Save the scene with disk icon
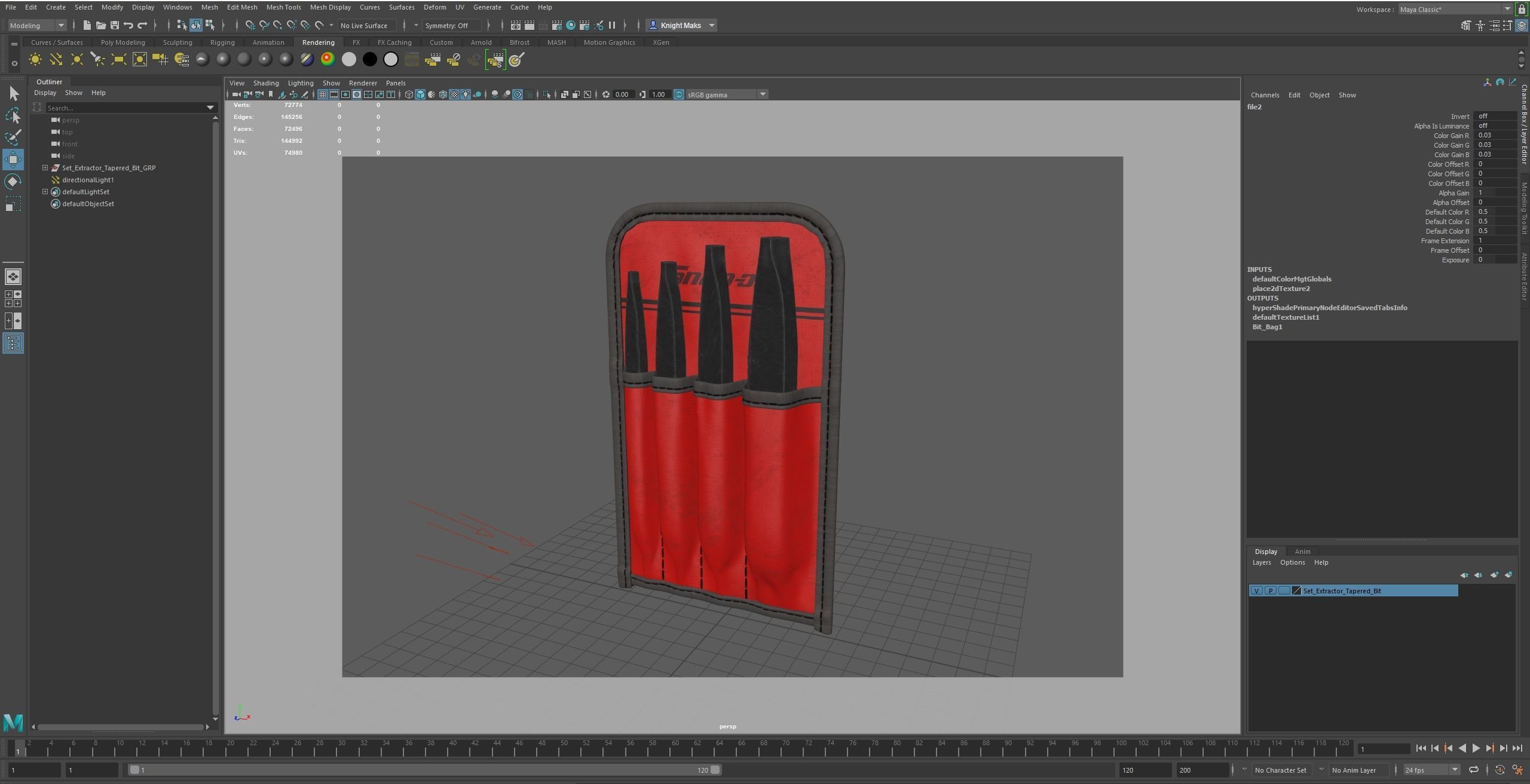 tap(114, 25)
